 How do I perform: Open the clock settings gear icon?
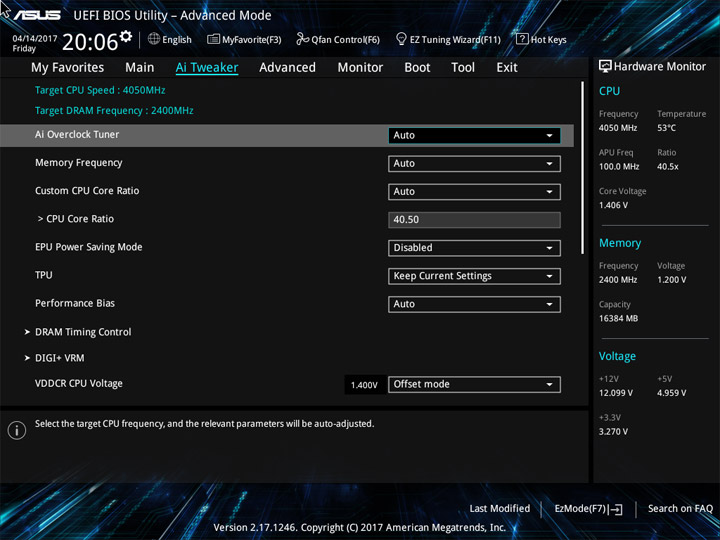[126, 36]
